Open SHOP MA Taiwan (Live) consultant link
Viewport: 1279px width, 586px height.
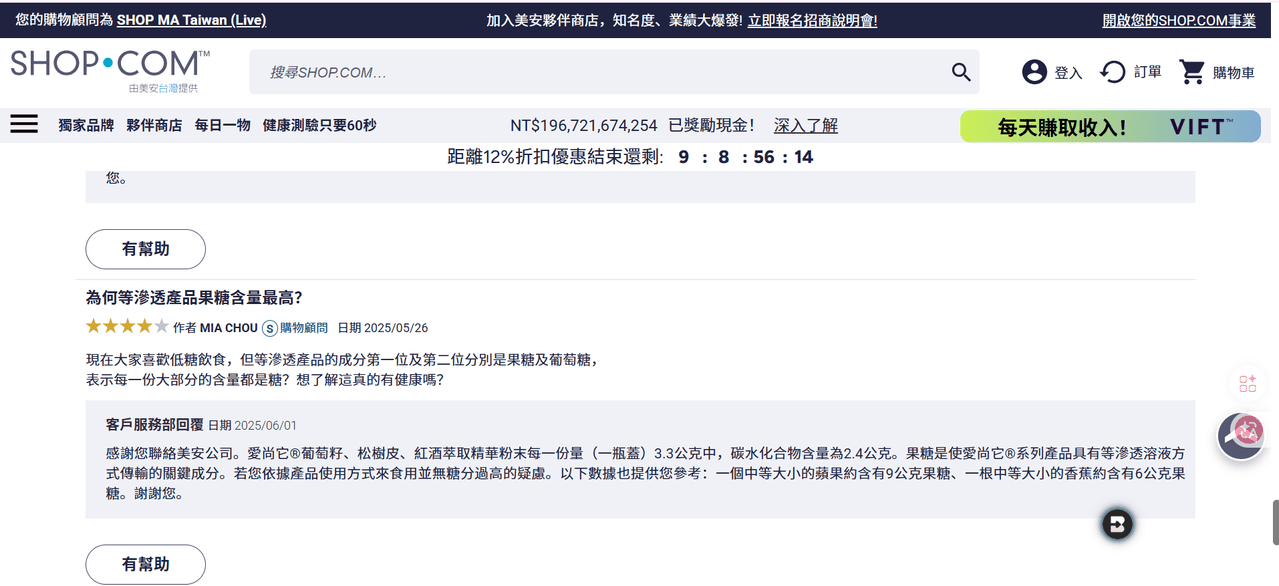pyautogui.click(x=191, y=20)
